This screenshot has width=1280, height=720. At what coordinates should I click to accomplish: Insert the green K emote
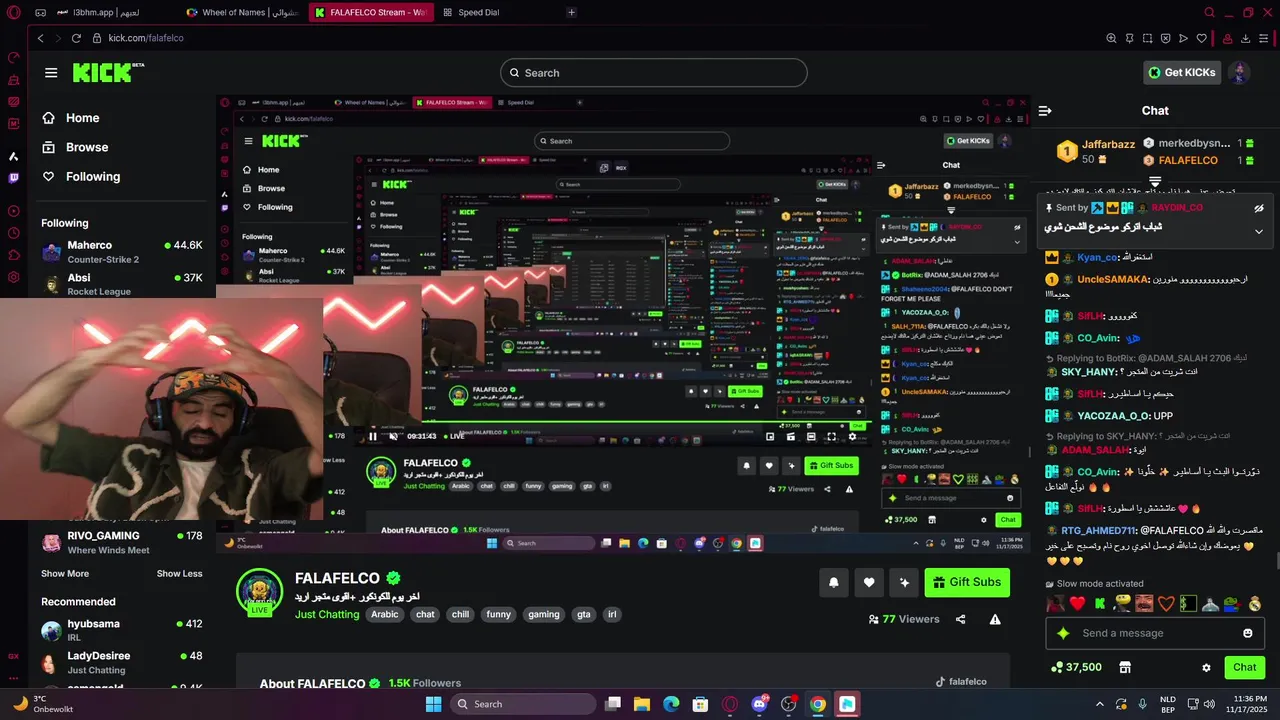[x=1100, y=603]
